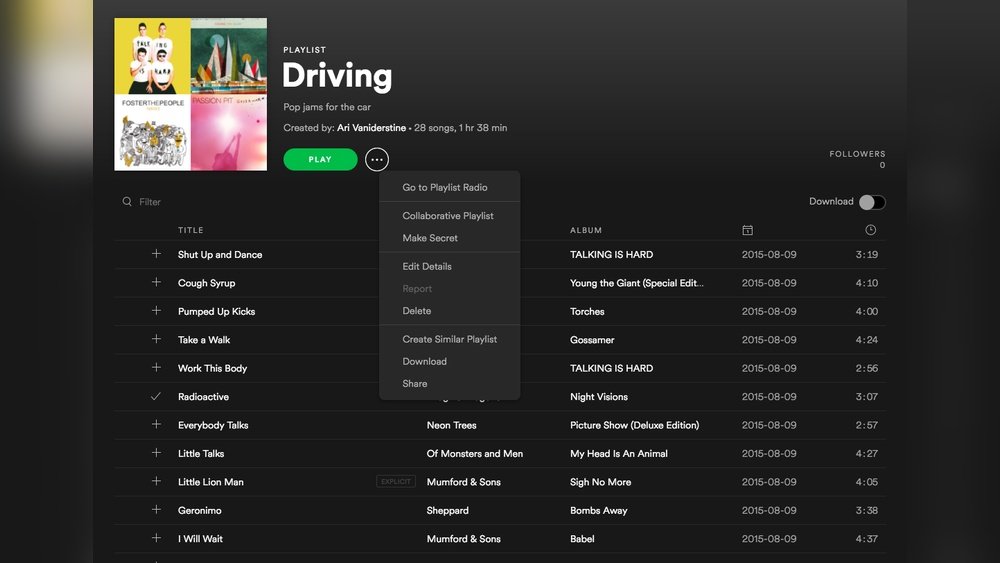Sort by date added calendar icon
The image size is (1000, 563).
click(747, 230)
